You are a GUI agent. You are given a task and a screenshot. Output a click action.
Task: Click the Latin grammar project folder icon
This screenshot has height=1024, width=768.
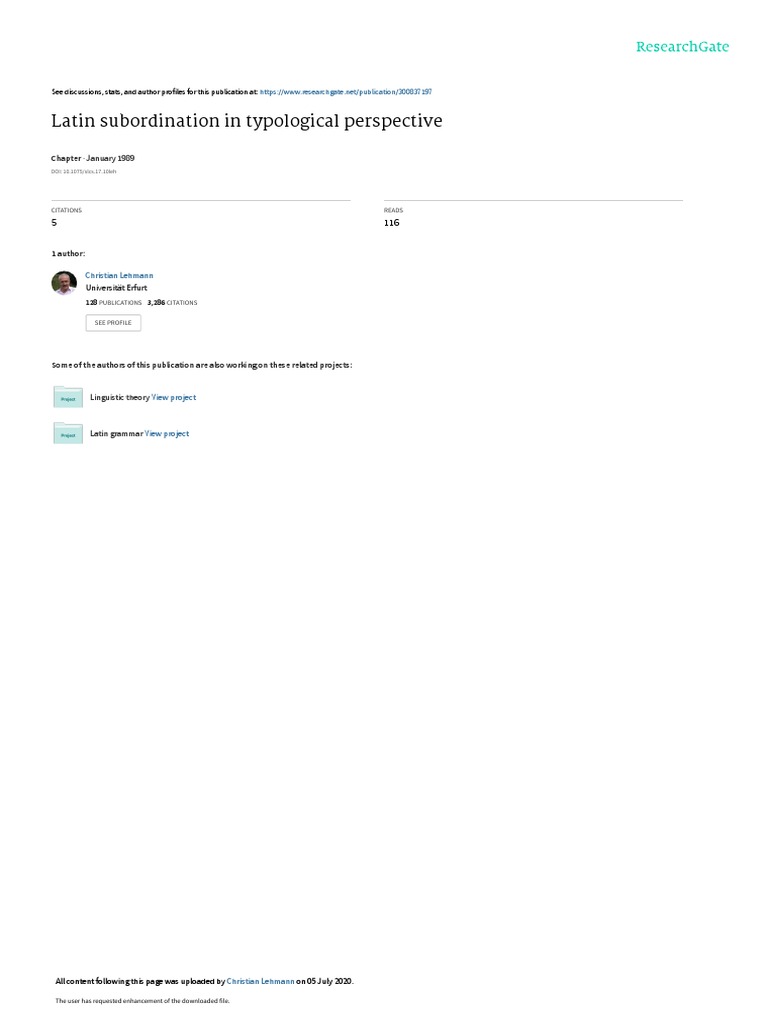[68, 433]
